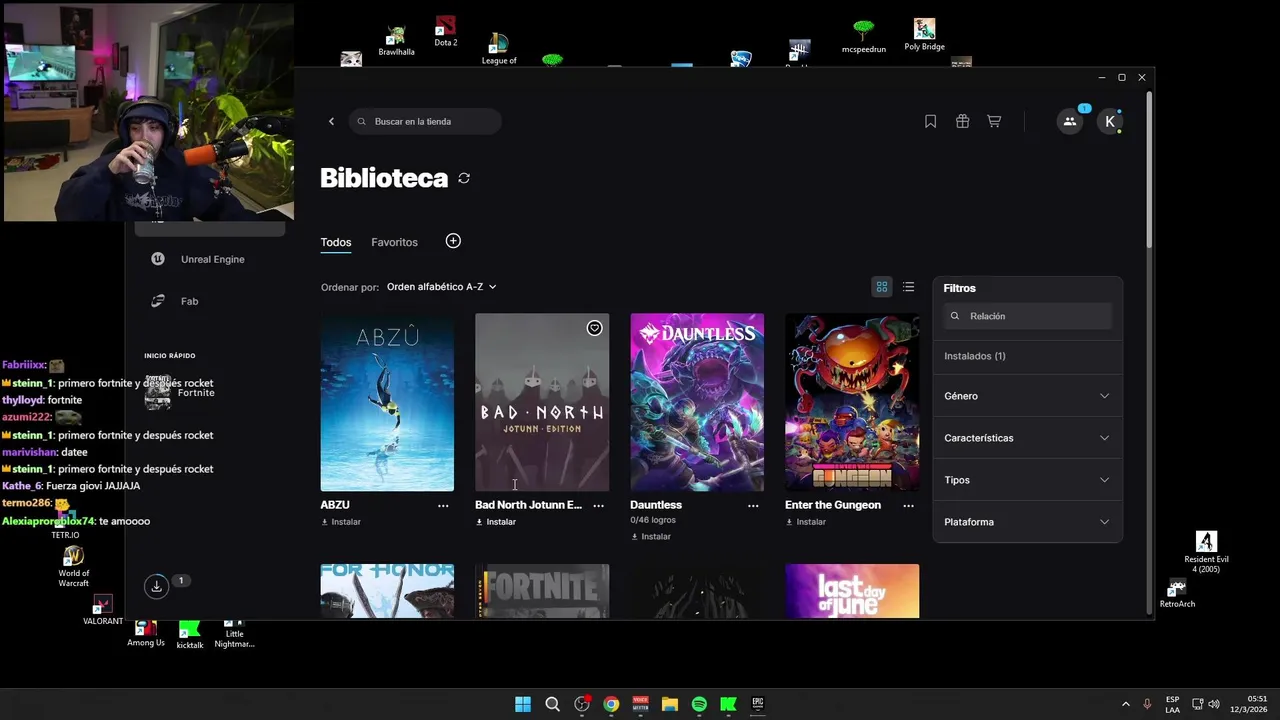Viewport: 1280px width, 720px height.
Task: Expand the Tipos filter
Action: point(1027,480)
